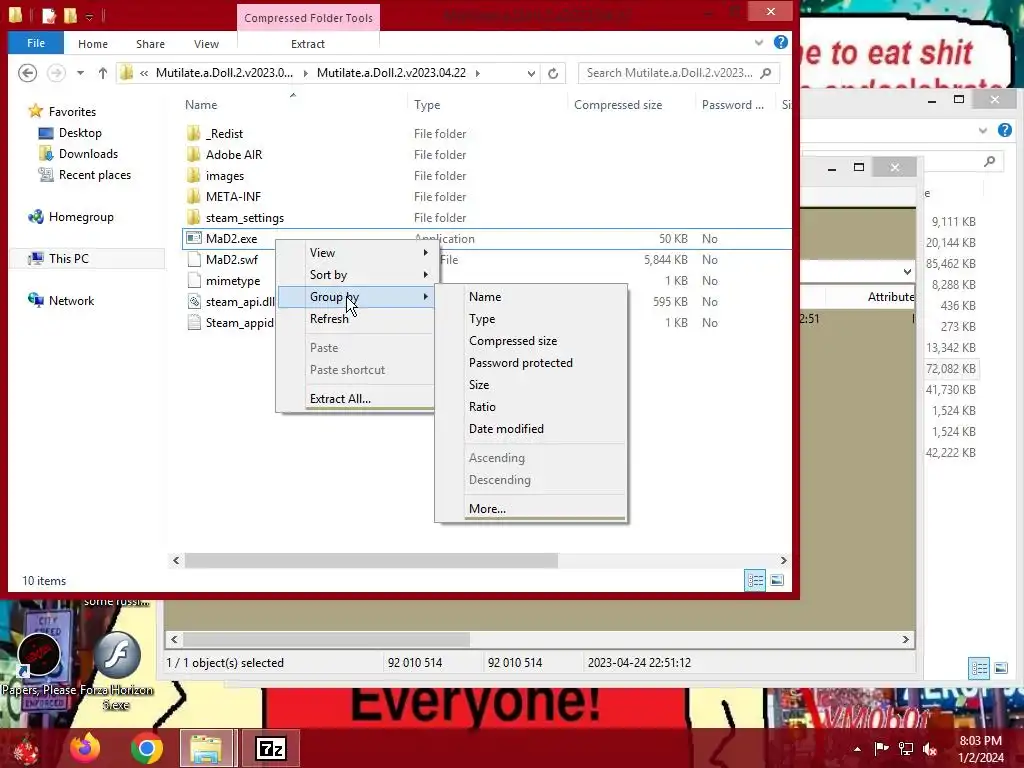The height and width of the screenshot is (768, 1024).
Task: Open 7-Zip from the taskbar
Action: coord(271,748)
